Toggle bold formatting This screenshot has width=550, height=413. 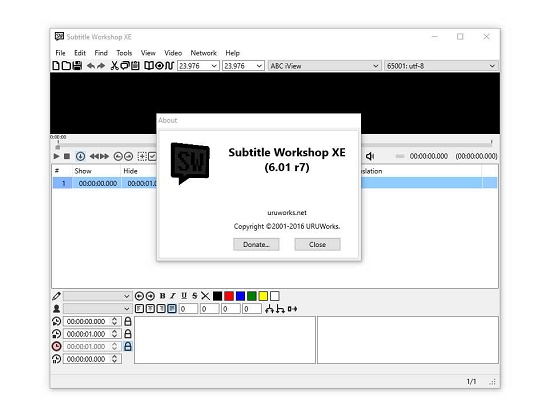coord(162,296)
